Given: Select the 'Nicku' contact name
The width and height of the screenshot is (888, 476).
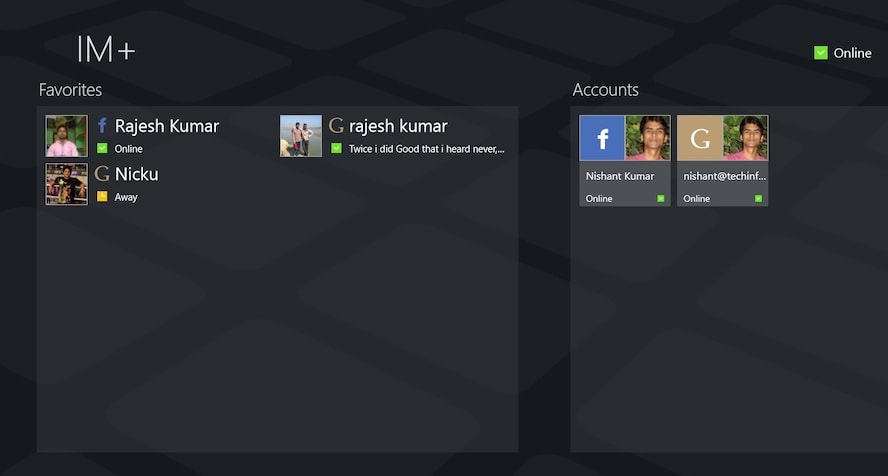Looking at the screenshot, I should [136, 174].
